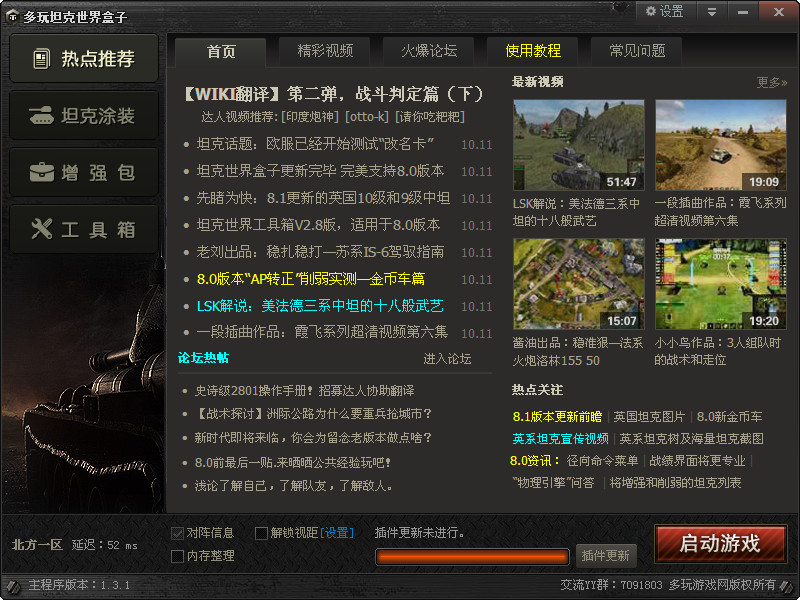Enable the 解锁视距 checkbox

click(261, 533)
